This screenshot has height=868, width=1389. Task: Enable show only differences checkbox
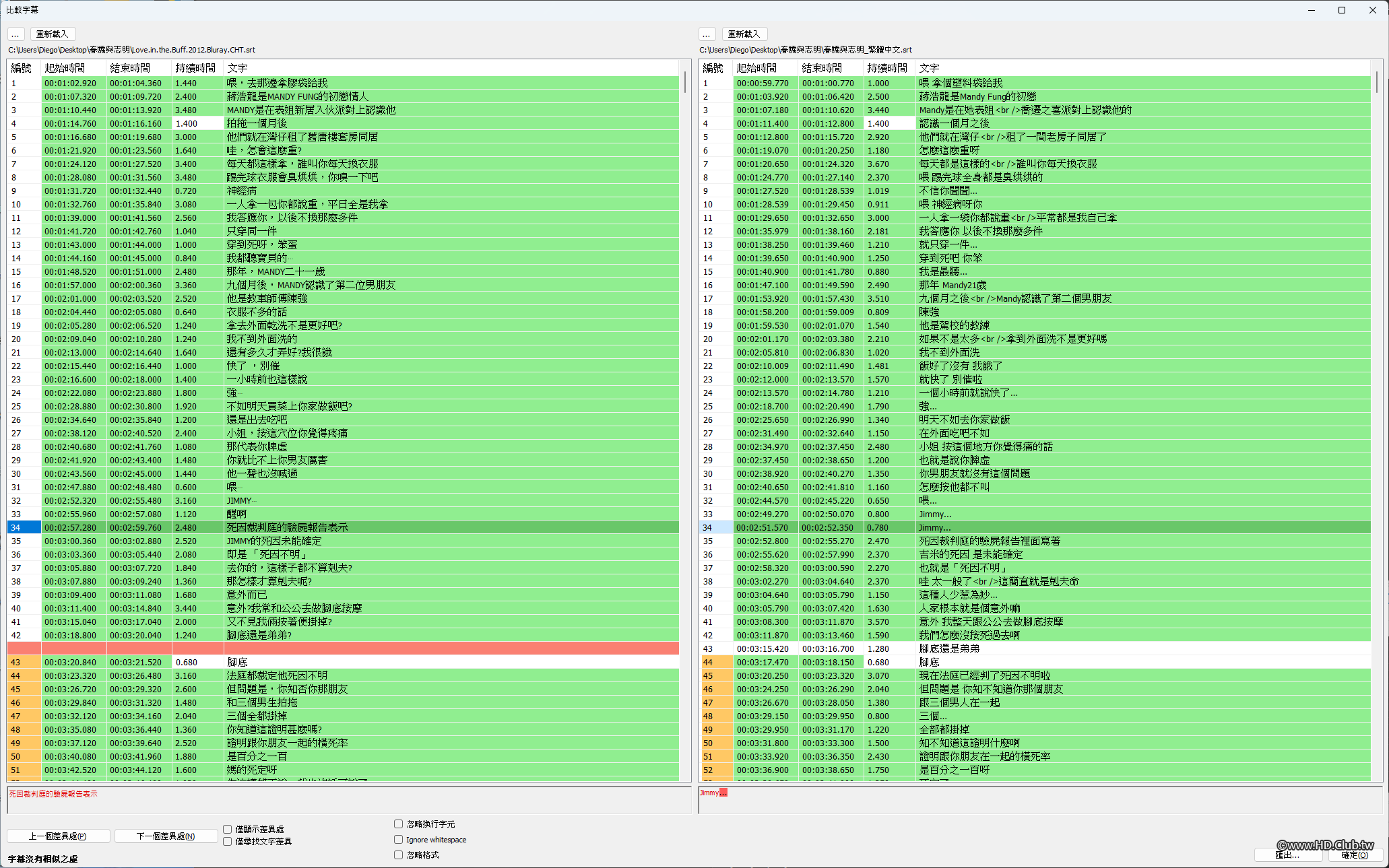click(x=228, y=829)
